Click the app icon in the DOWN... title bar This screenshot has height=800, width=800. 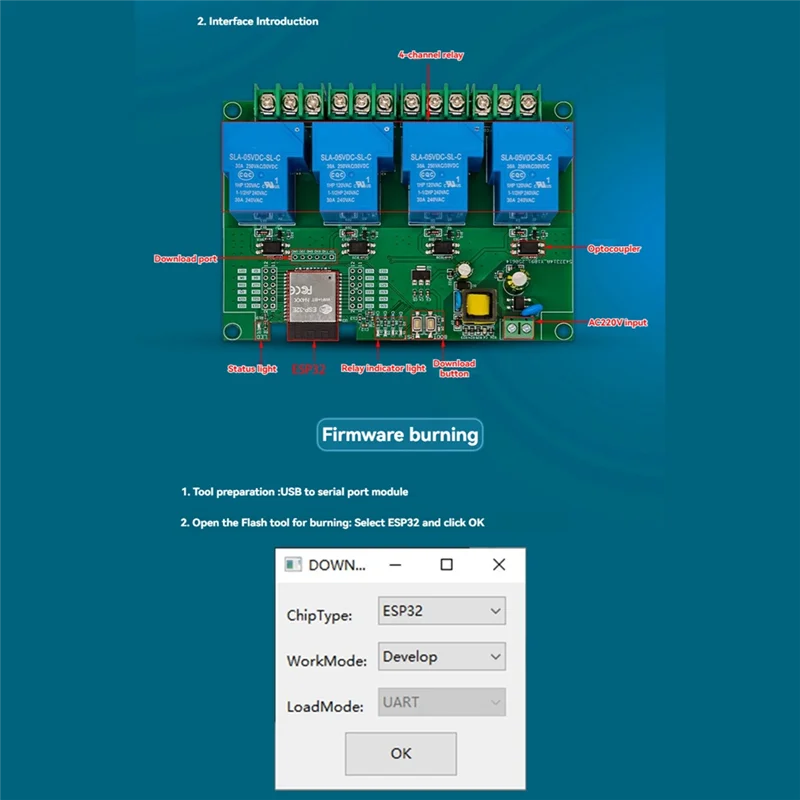click(296, 565)
